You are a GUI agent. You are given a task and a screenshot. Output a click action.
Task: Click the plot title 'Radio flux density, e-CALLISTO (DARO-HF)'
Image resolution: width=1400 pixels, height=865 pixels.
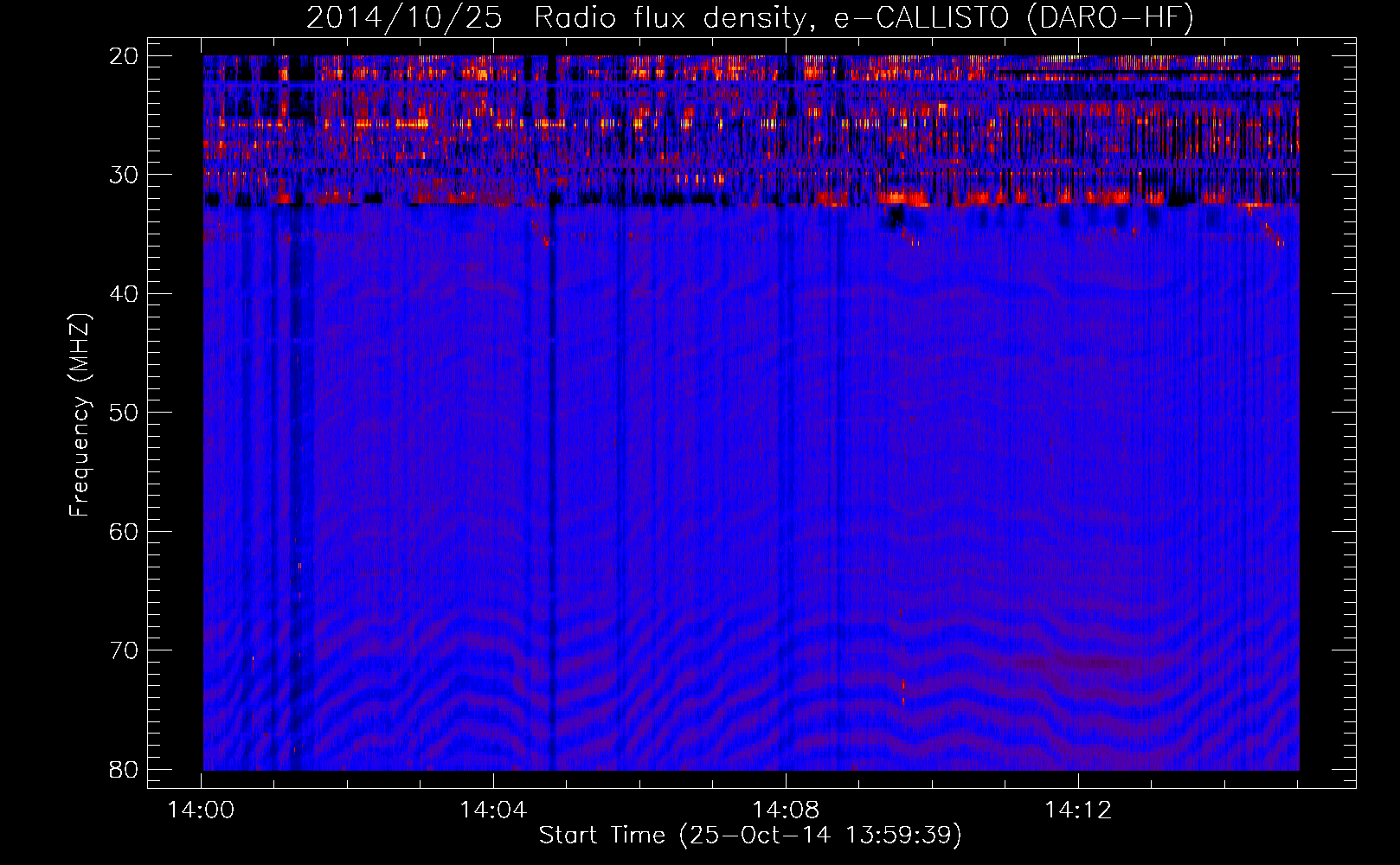point(864,17)
